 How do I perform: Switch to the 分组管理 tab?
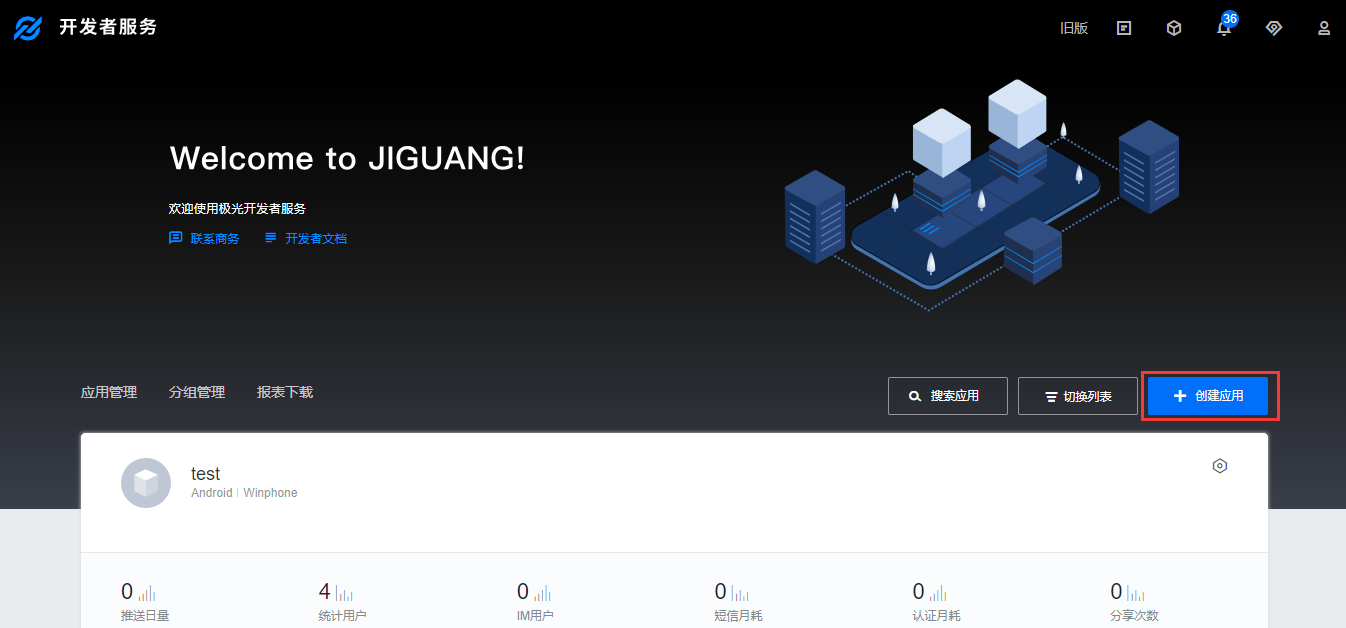coord(197,392)
